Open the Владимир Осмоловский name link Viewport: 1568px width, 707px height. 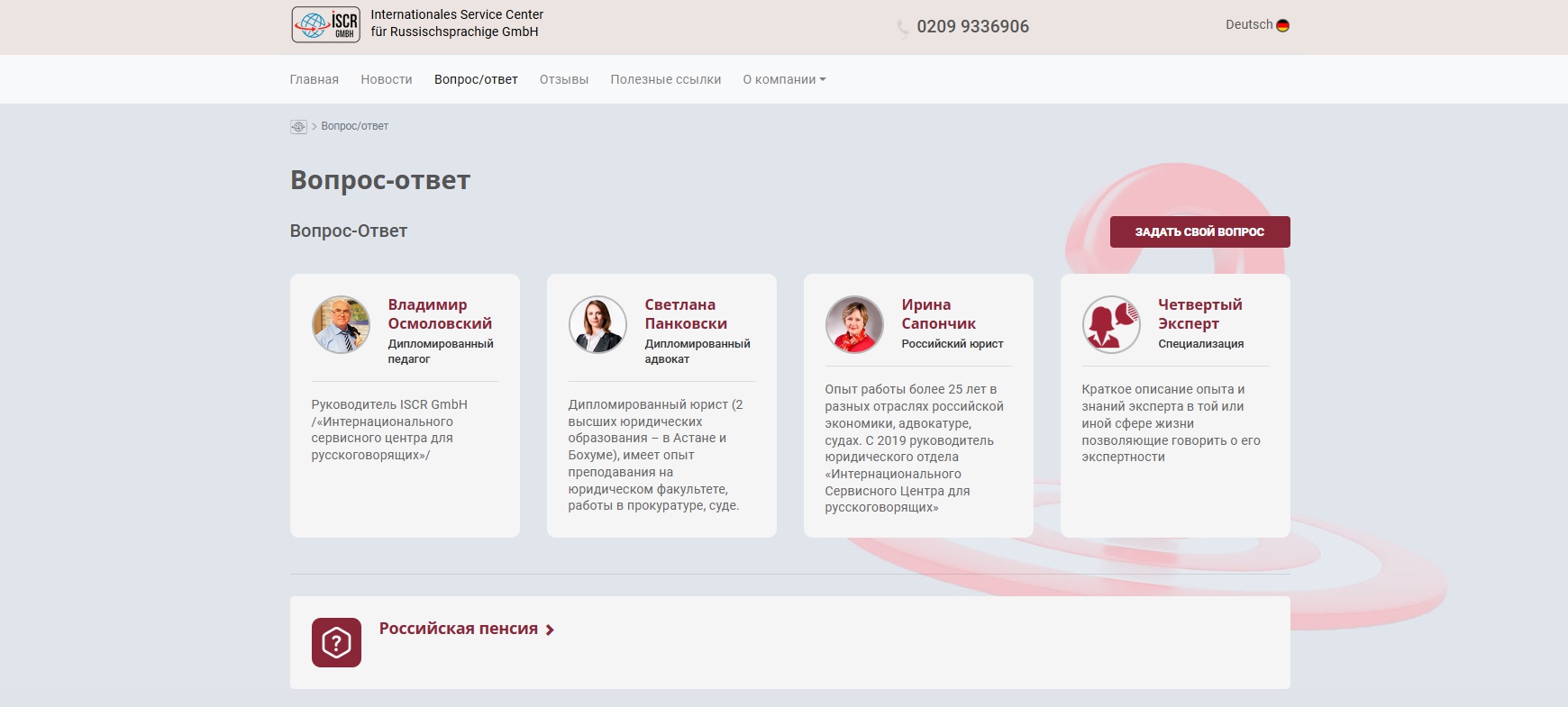[x=440, y=314]
